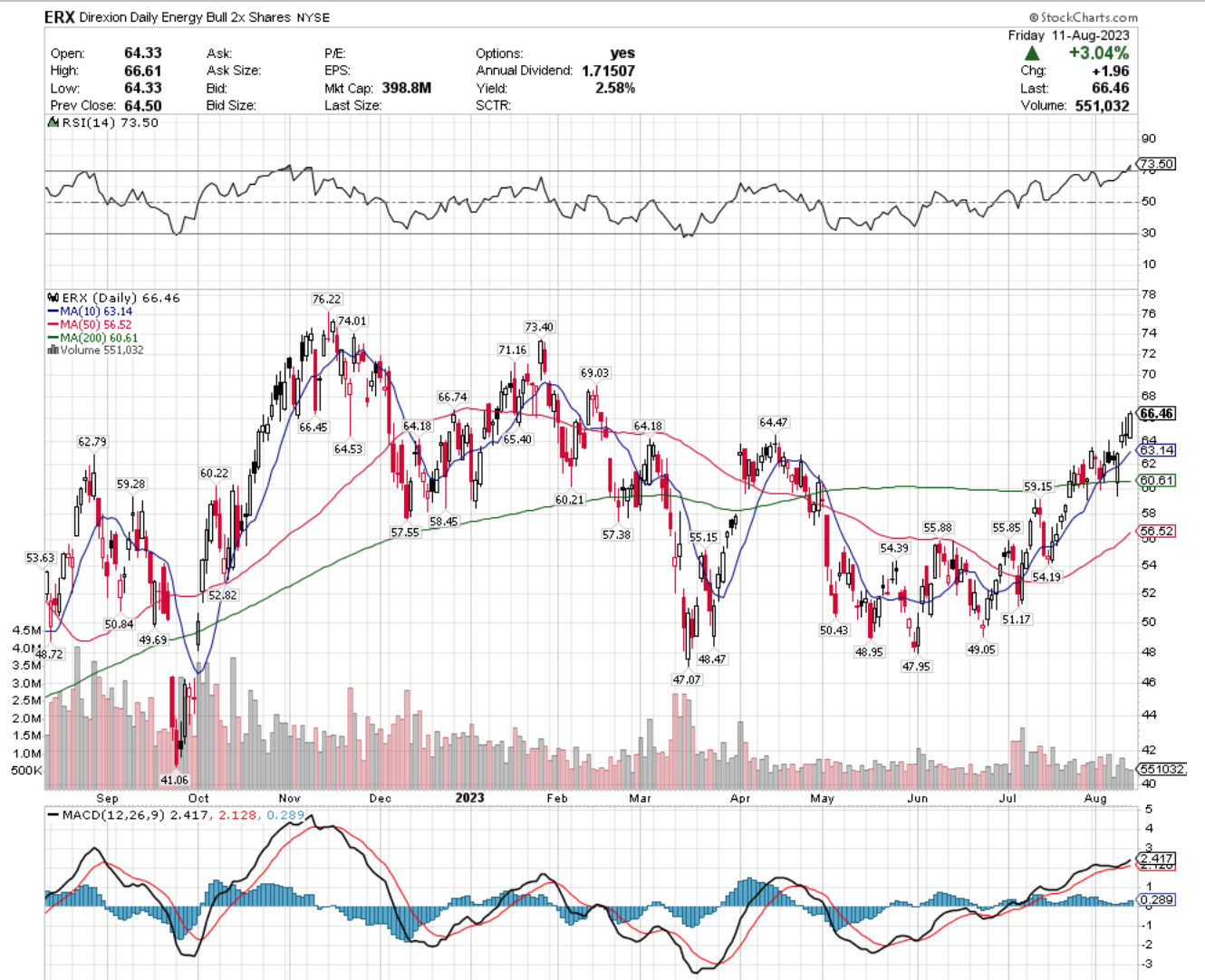Click the 'Aug' month label on time axis
Screen dimensions: 1205x980
(x=1095, y=798)
